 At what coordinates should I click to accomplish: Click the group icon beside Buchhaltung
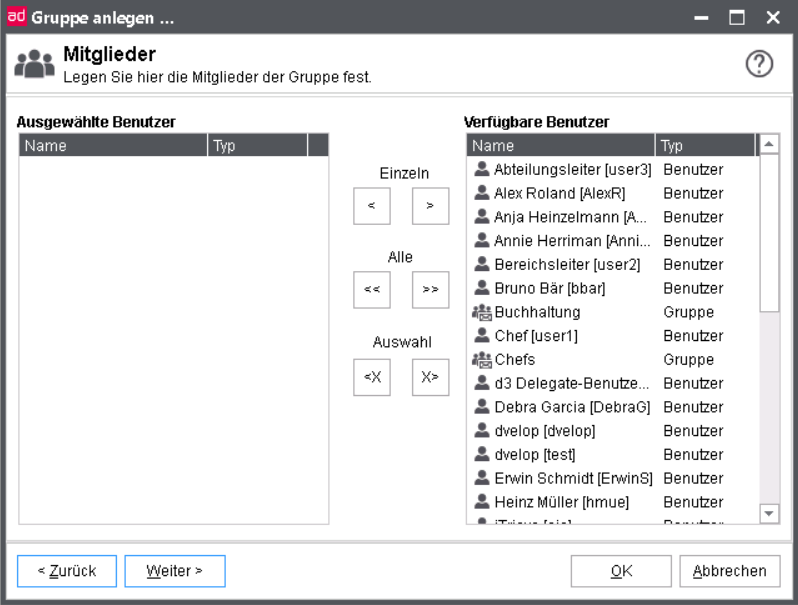pos(482,312)
